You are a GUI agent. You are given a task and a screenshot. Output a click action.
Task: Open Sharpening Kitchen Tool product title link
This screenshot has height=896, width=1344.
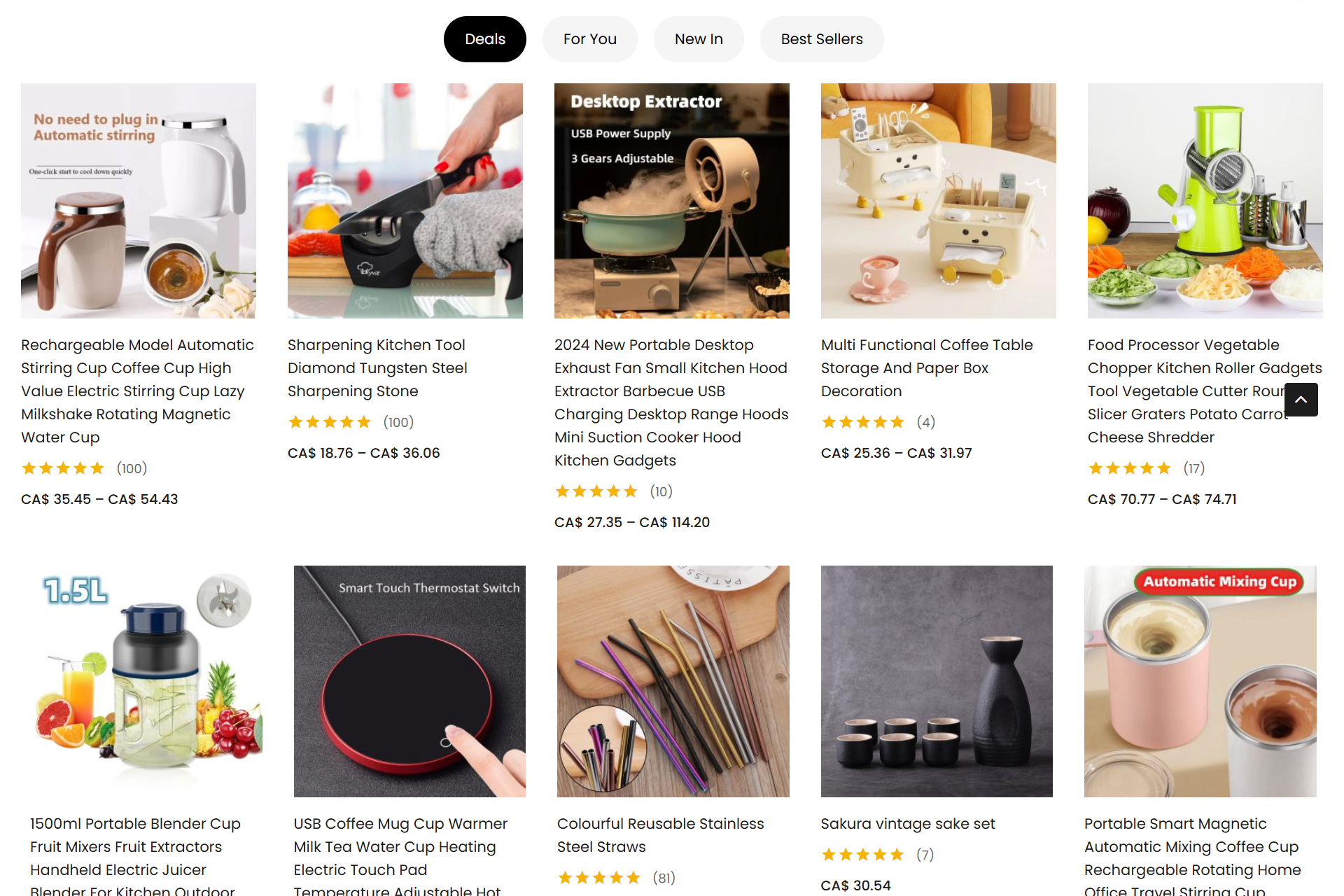point(377,368)
